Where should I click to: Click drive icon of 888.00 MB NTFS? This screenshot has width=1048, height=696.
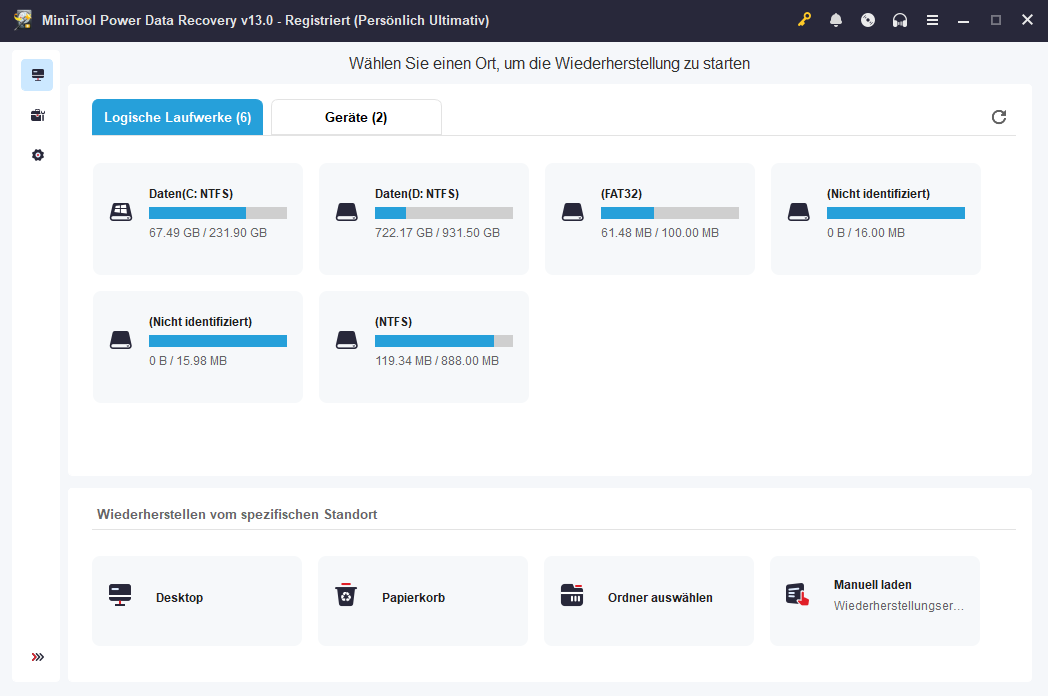tap(347, 340)
